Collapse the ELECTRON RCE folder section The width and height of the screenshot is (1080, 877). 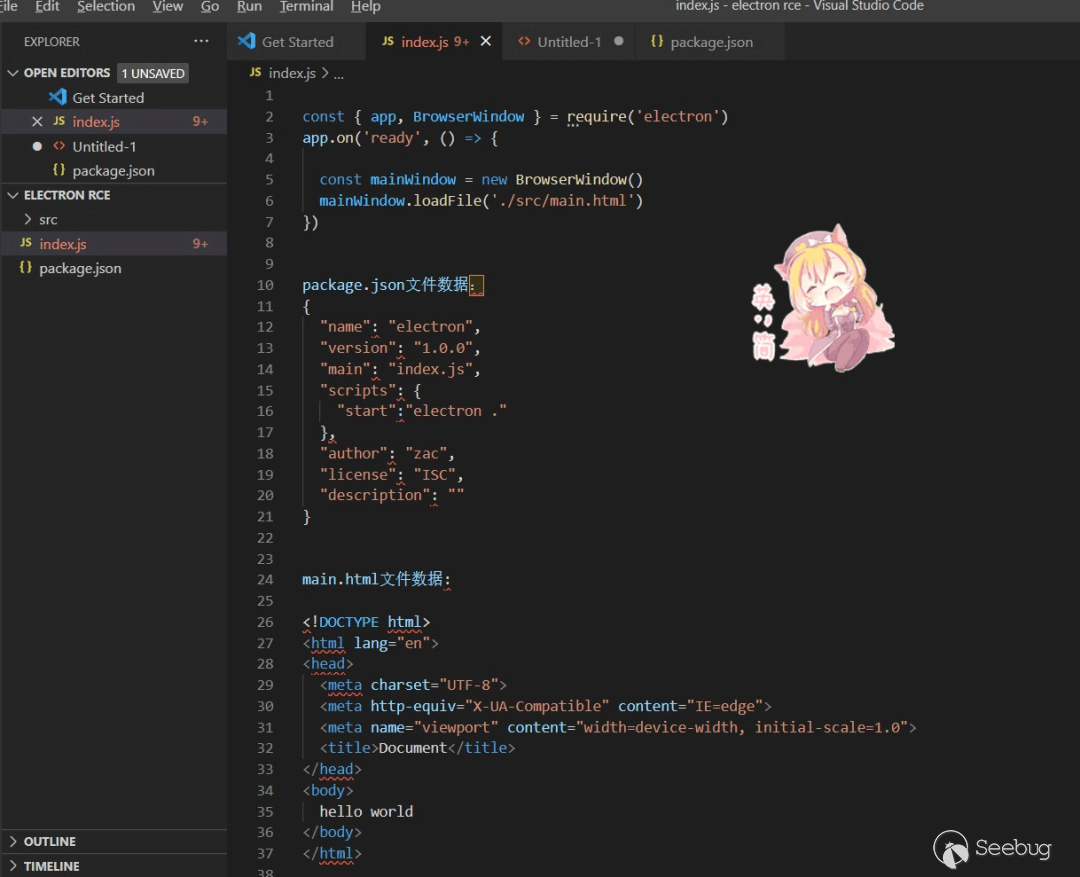13,195
